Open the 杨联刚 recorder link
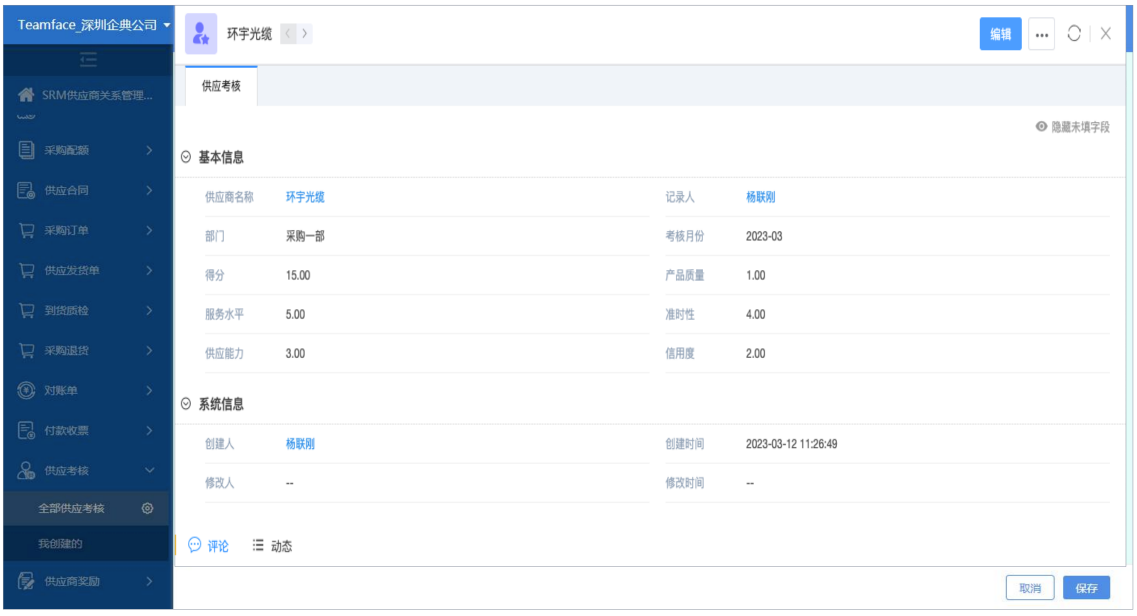The height and width of the screenshot is (616, 1137). [x=760, y=197]
